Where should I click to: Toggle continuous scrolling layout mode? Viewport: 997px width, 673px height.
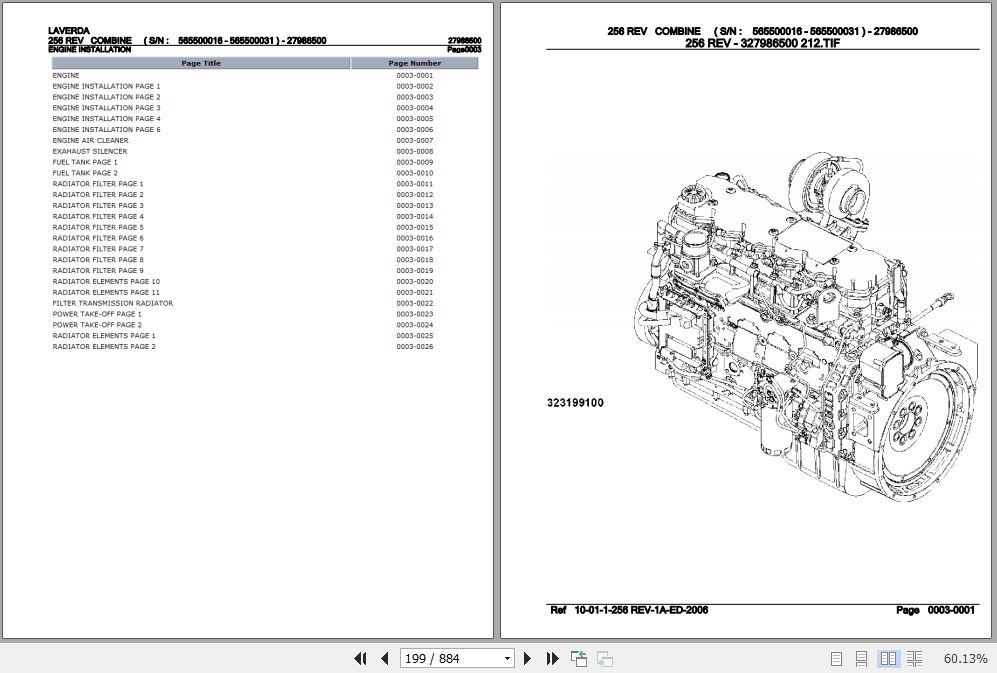point(861,659)
